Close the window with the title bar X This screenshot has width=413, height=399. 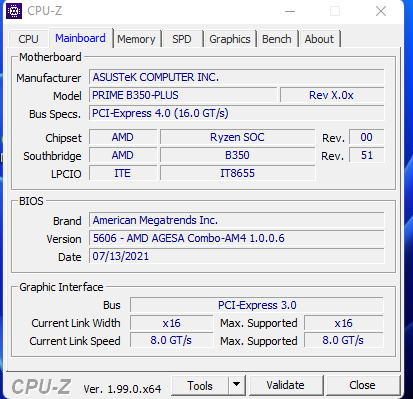point(381,11)
